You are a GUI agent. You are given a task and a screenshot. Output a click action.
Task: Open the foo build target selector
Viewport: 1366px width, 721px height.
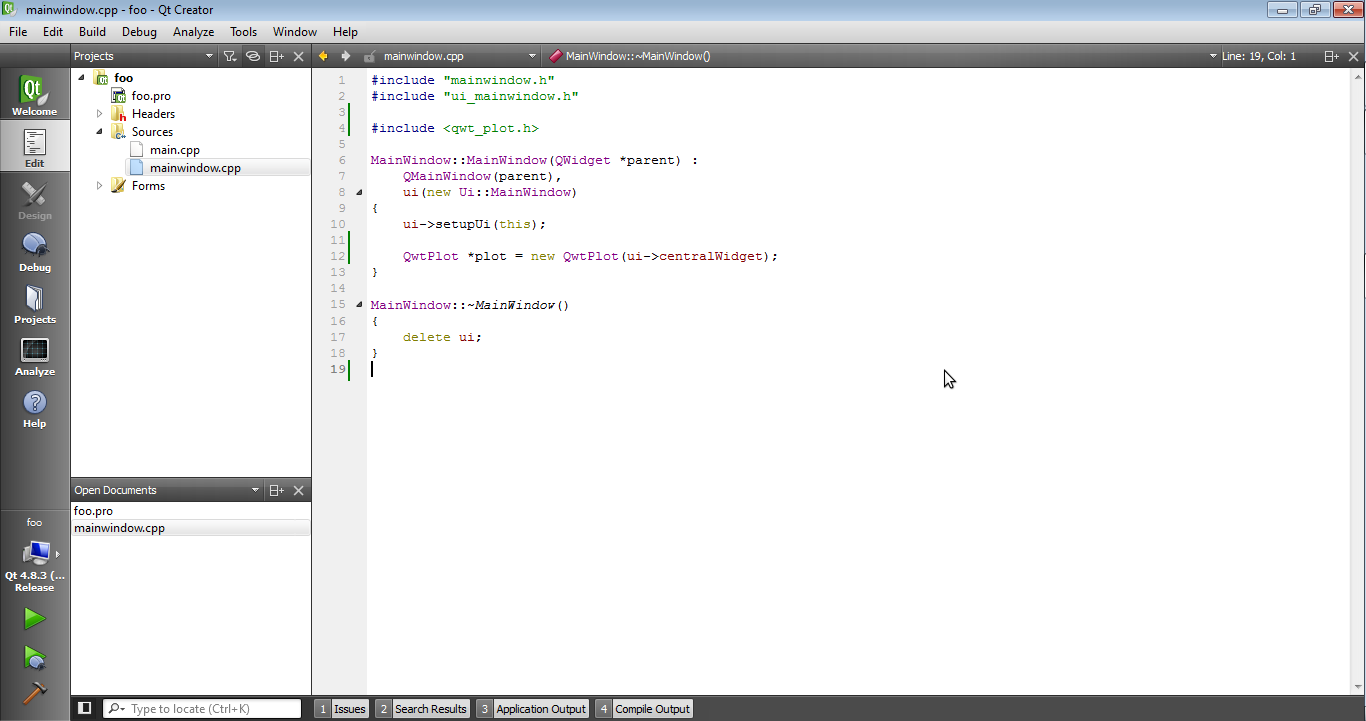[x=34, y=554]
